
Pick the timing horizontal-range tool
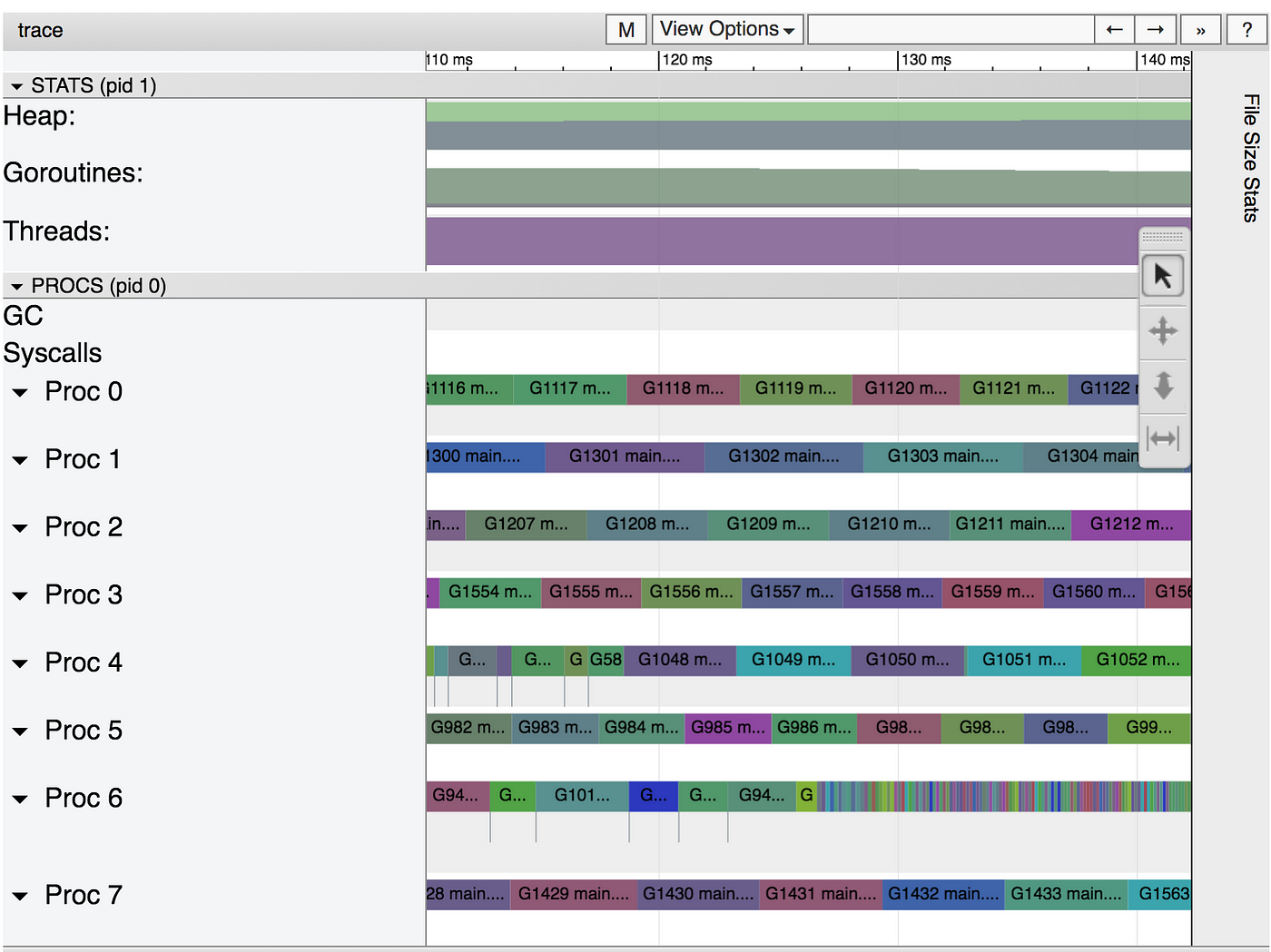click(1163, 439)
